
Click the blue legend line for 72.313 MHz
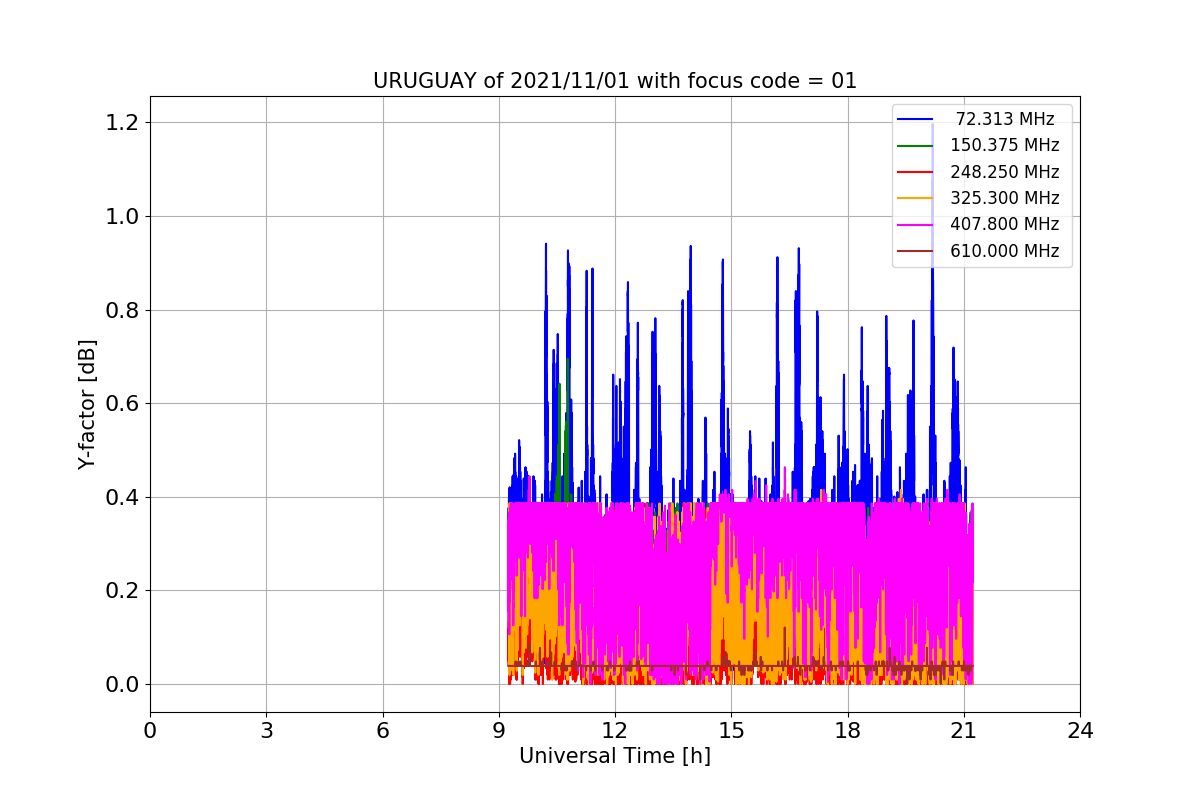[915, 119]
